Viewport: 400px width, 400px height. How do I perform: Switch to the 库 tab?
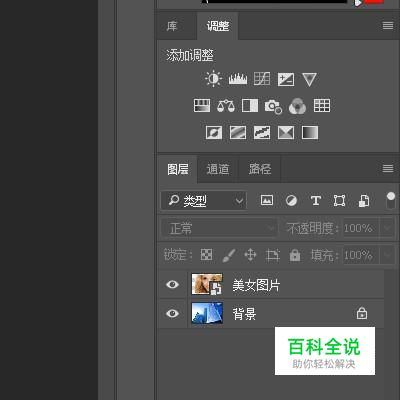[x=172, y=26]
